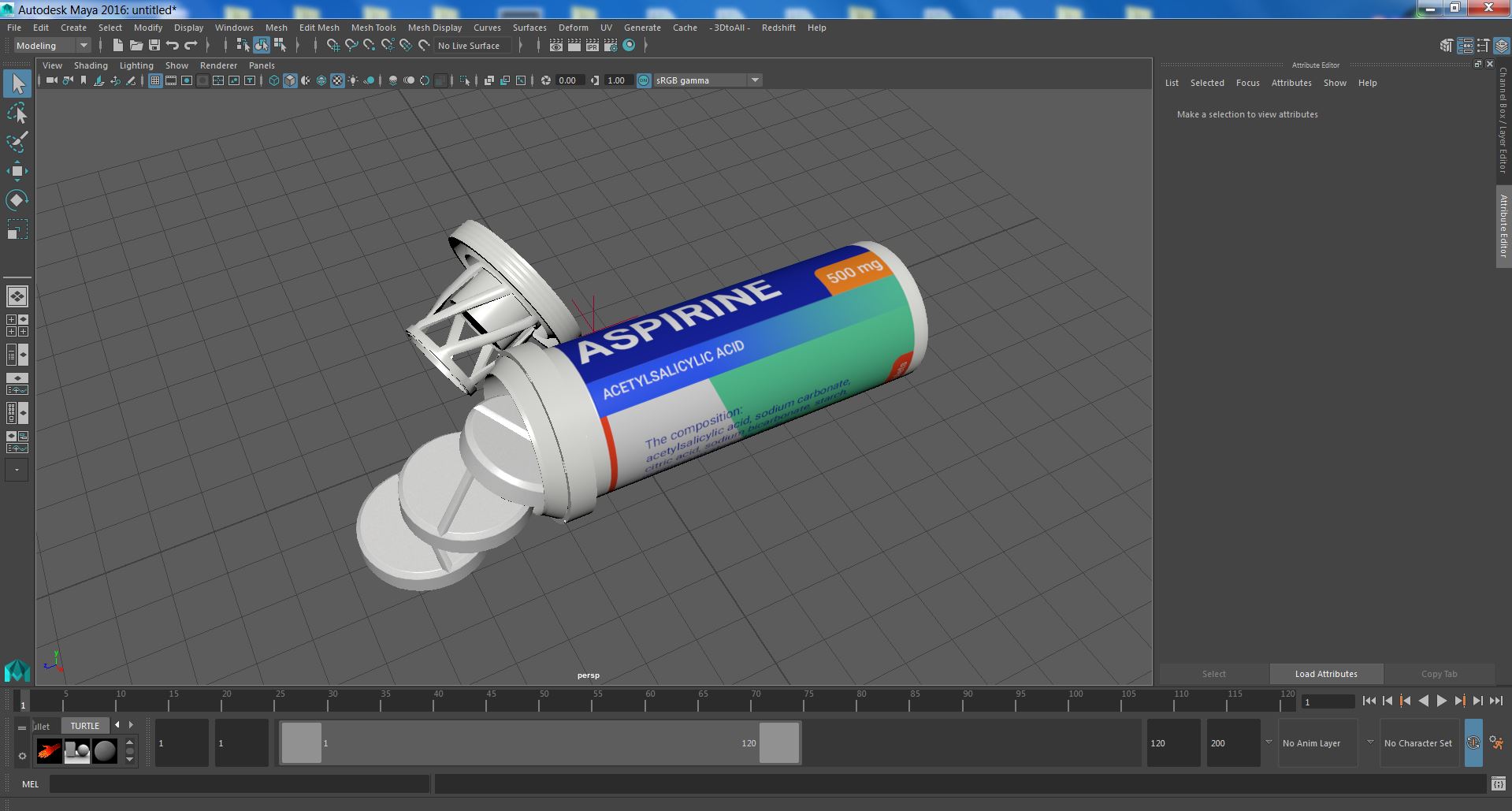Open the Redshift menu

click(778, 28)
